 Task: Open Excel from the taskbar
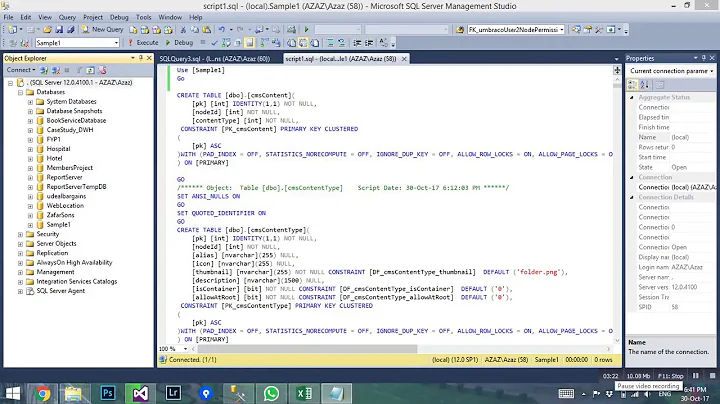click(304, 393)
